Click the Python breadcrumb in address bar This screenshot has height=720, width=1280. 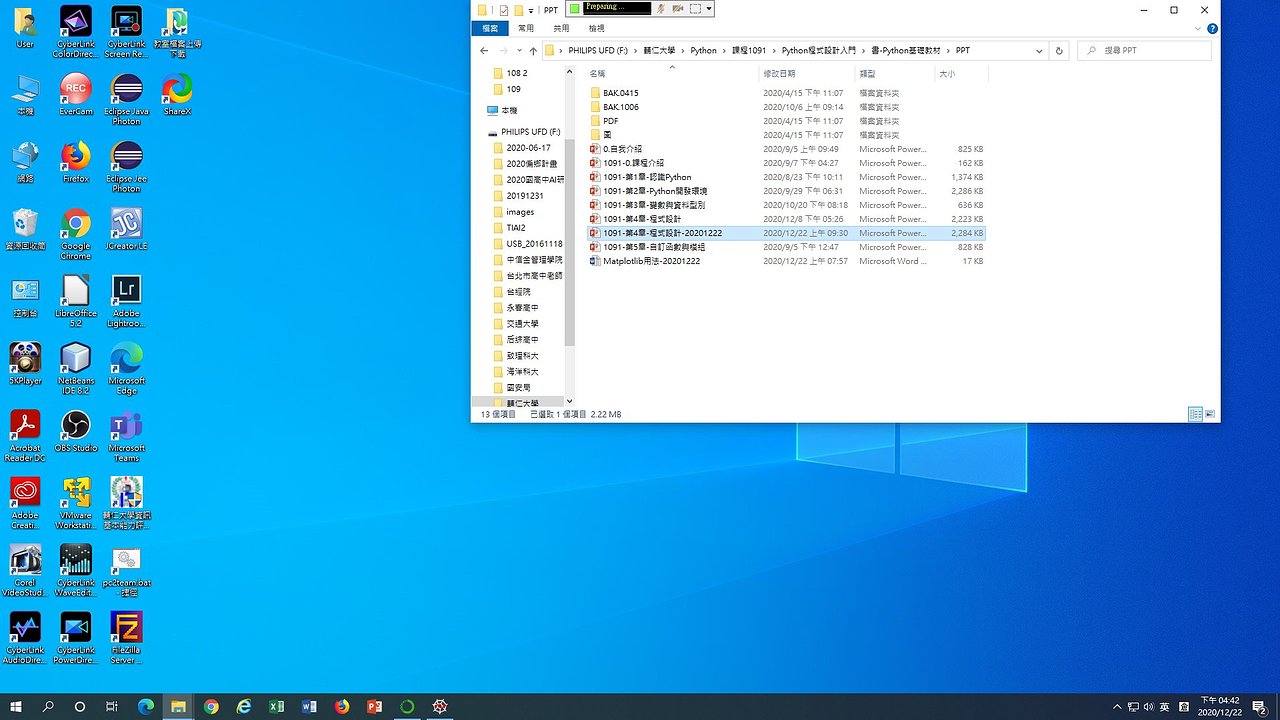[703, 50]
